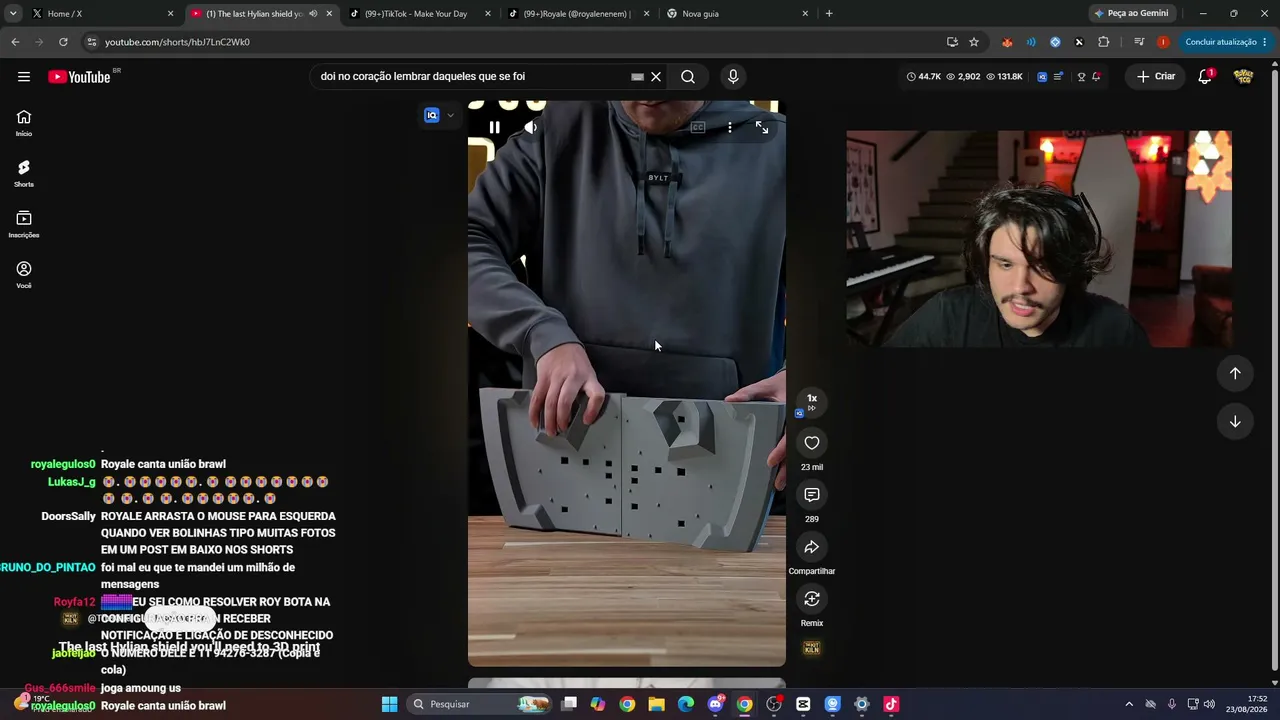Go to the next Short with the down arrow
The height and width of the screenshot is (720, 1280).
point(1235,421)
